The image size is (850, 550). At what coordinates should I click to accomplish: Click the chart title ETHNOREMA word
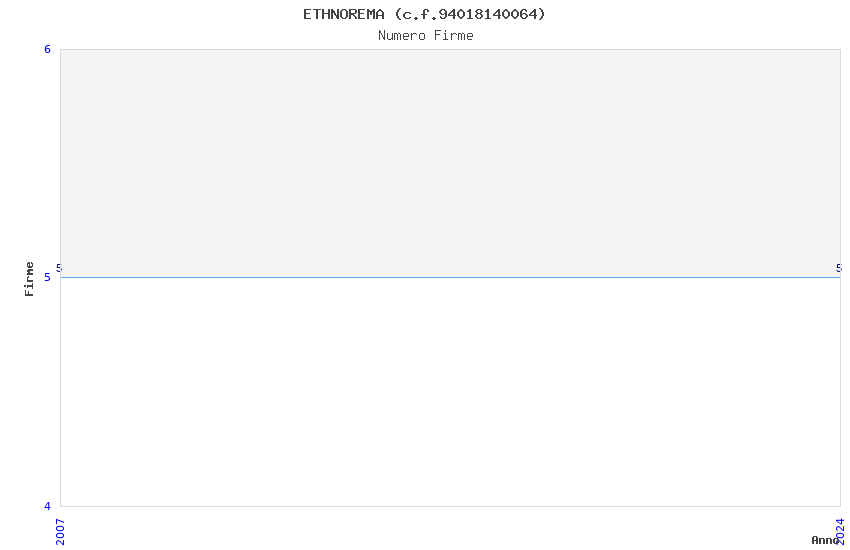click(x=344, y=14)
